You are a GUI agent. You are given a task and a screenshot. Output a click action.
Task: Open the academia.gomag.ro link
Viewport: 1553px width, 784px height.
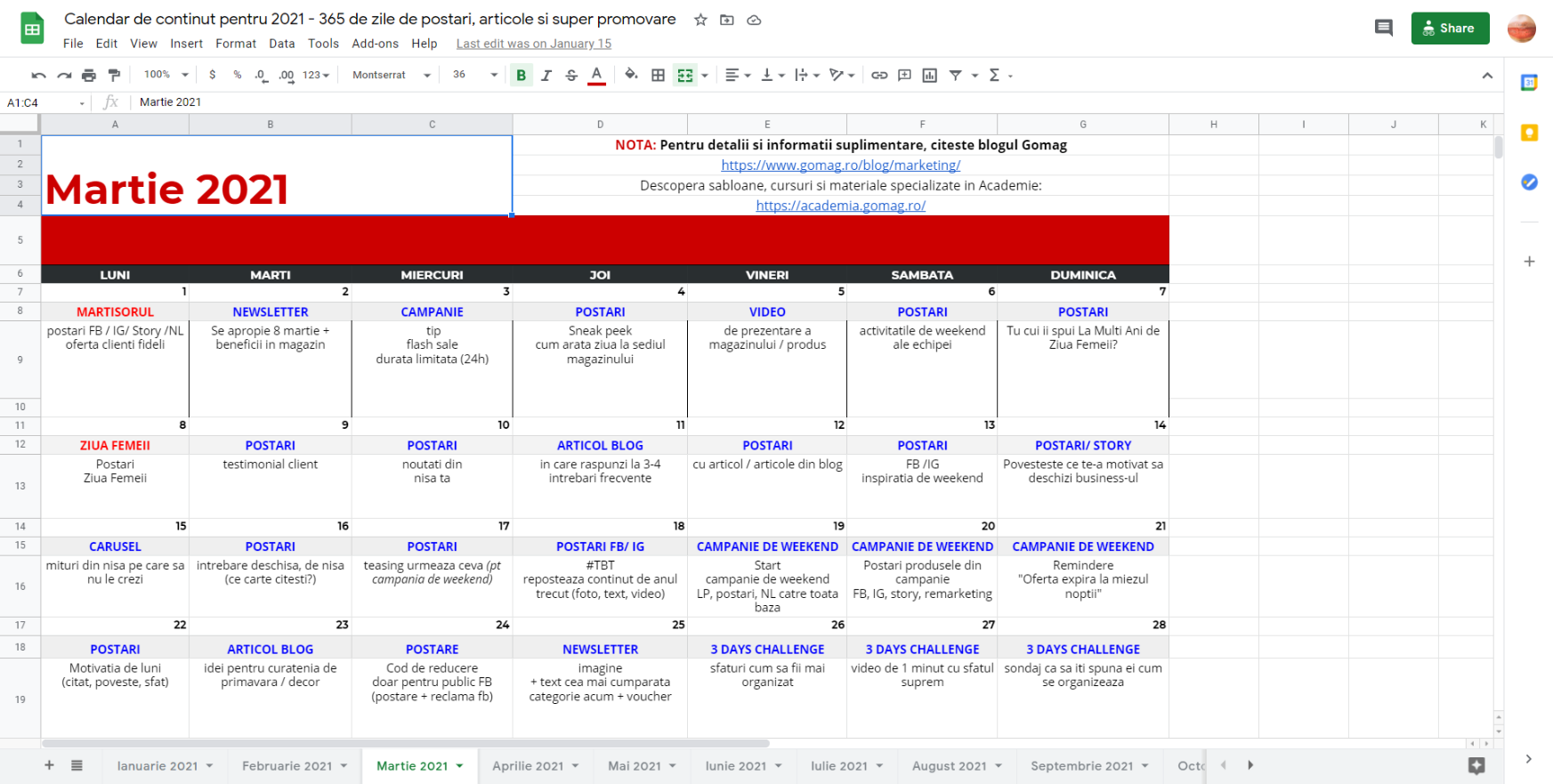[x=841, y=206]
